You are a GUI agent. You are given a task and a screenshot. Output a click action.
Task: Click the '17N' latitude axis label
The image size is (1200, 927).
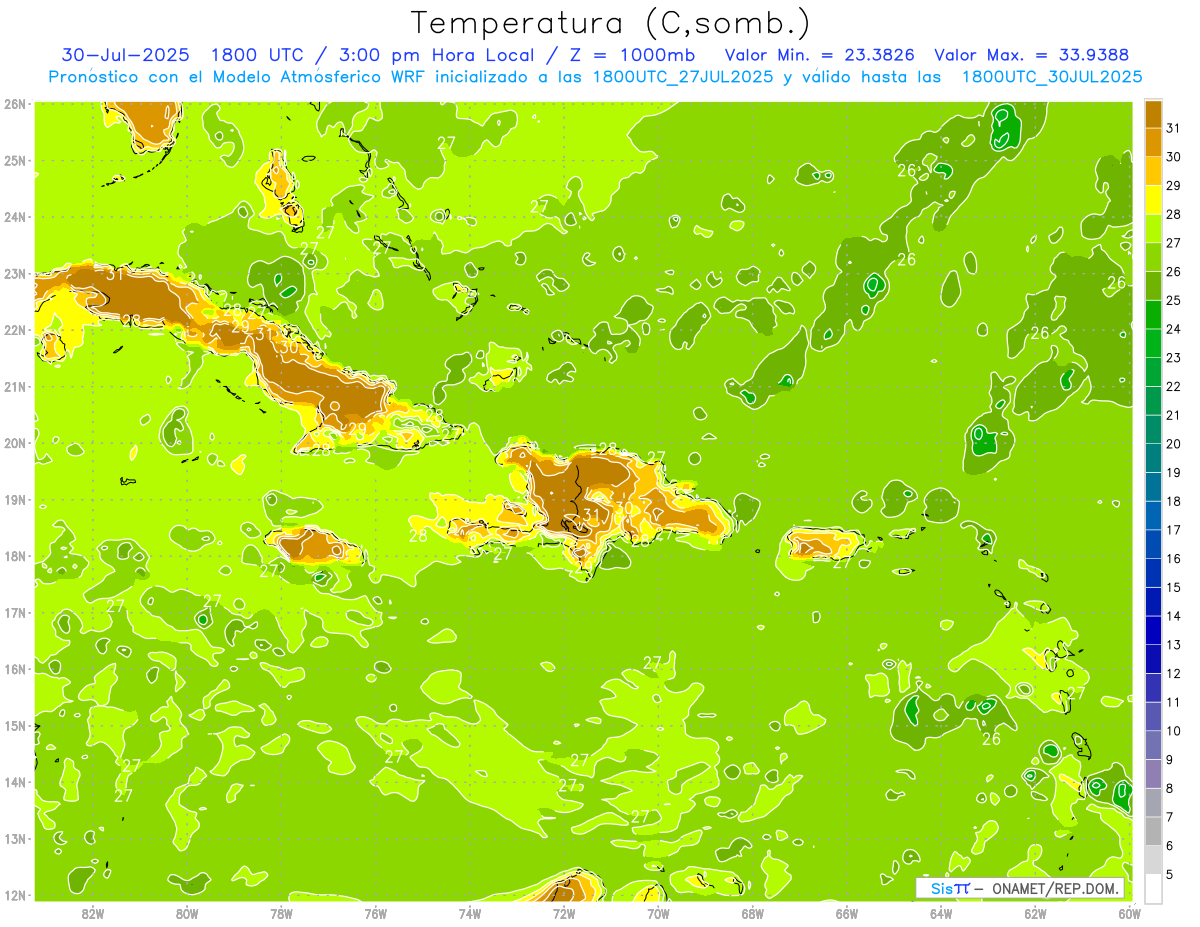tap(14, 612)
